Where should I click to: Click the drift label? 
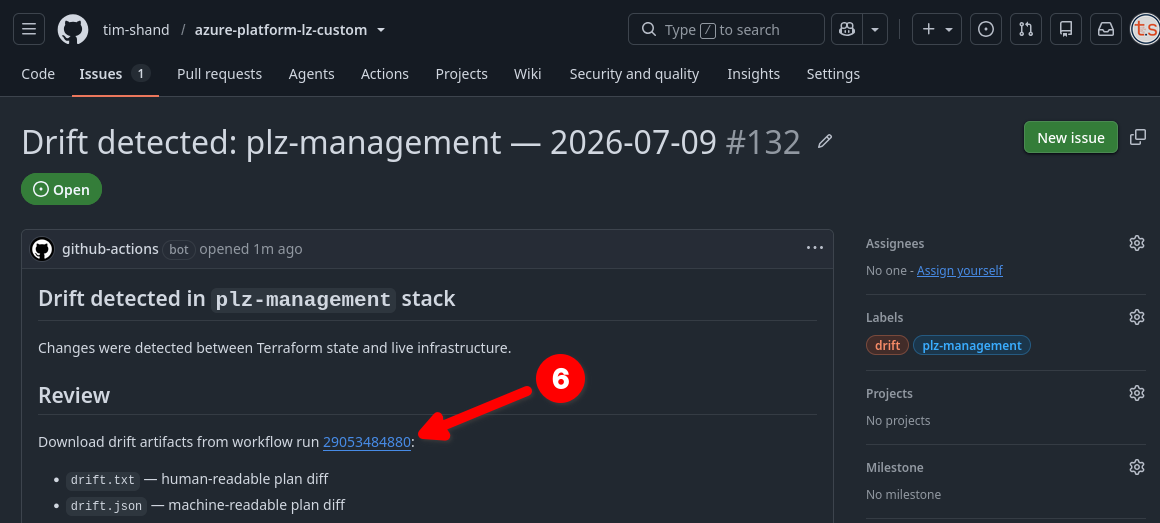click(x=887, y=345)
